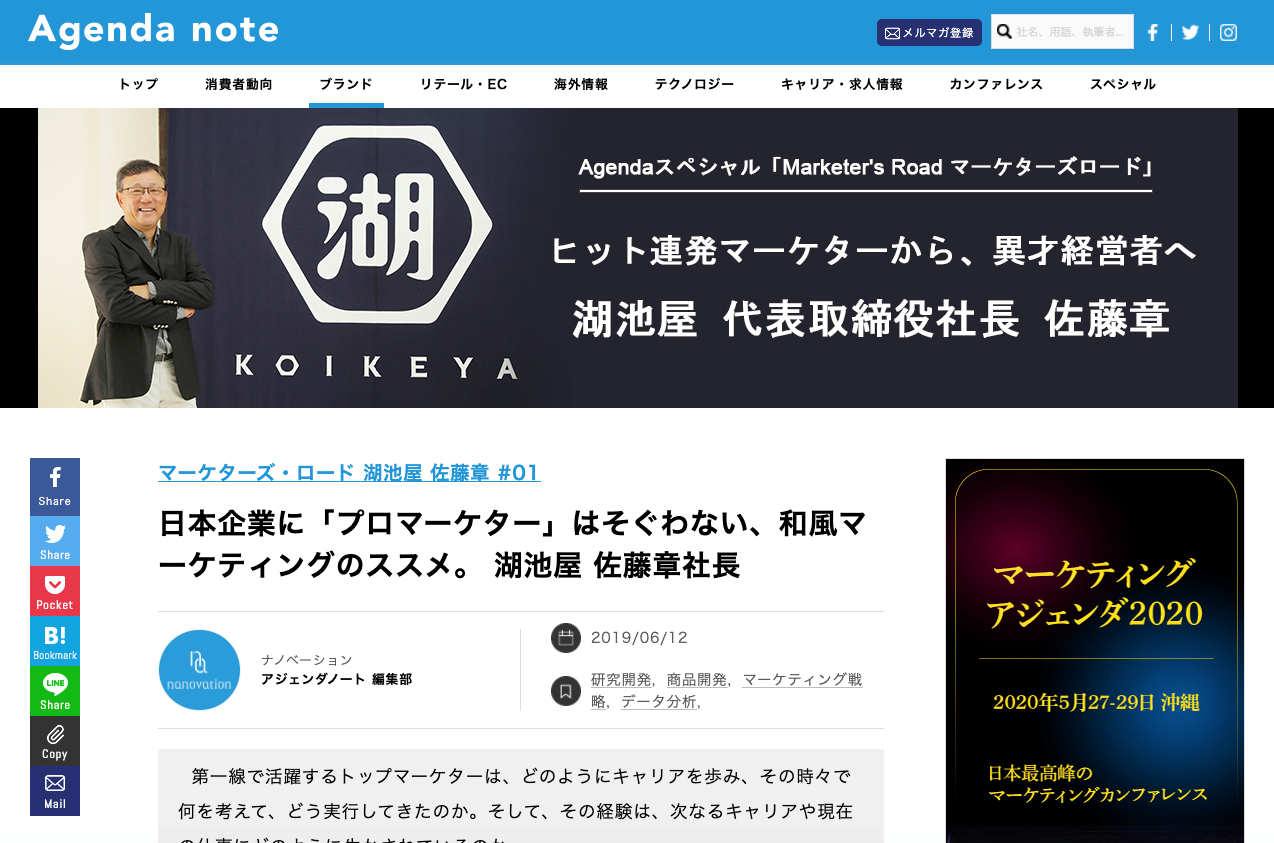Open the テクノロジー navigation tab
Image resolution: width=1274 pixels, height=843 pixels.
[694, 85]
